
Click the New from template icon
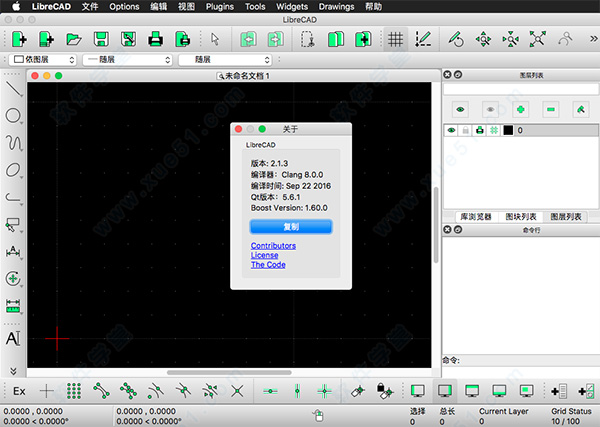46,39
